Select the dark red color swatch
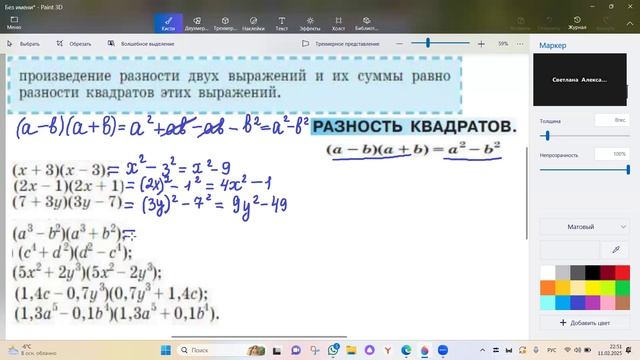Screen dimensions: 640x360 click(607, 273)
